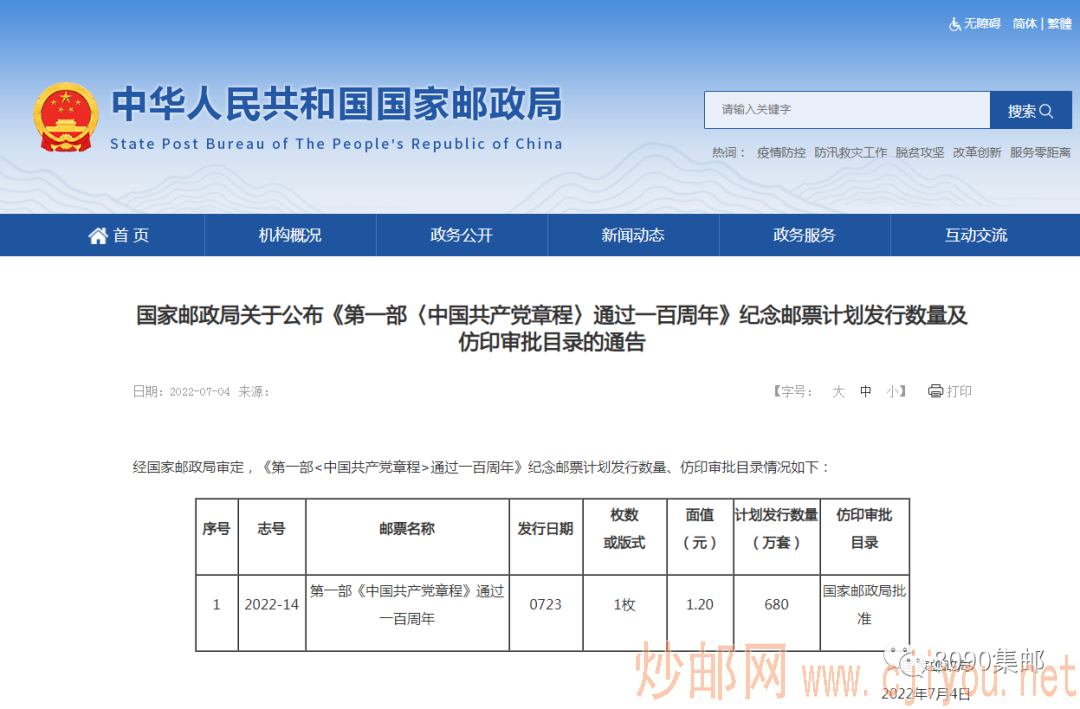Click the article headline text
This screenshot has width=1080, height=709.
click(x=552, y=328)
